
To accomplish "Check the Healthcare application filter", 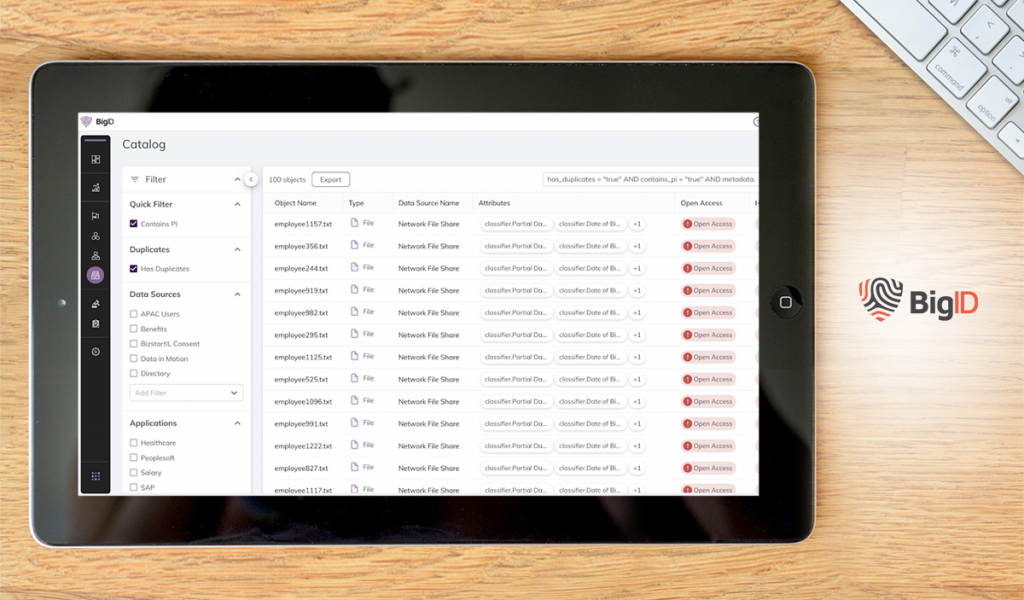I will click(x=134, y=443).
